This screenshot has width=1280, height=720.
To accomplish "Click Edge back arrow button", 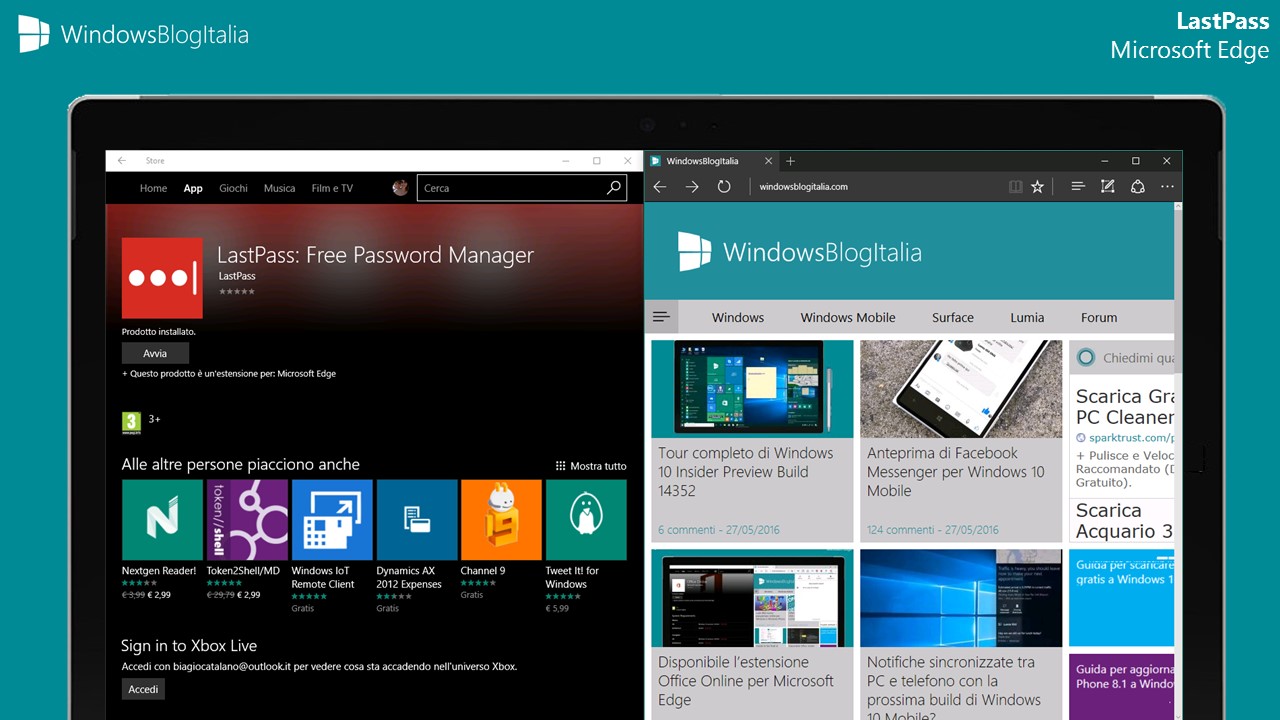I will pyautogui.click(x=660, y=187).
